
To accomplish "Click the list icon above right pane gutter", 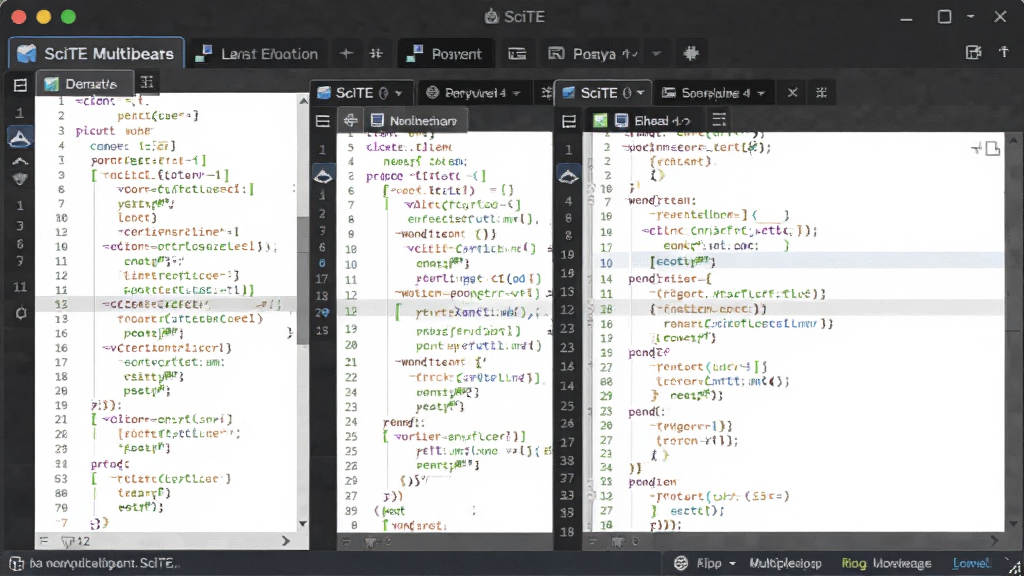I will [569, 121].
